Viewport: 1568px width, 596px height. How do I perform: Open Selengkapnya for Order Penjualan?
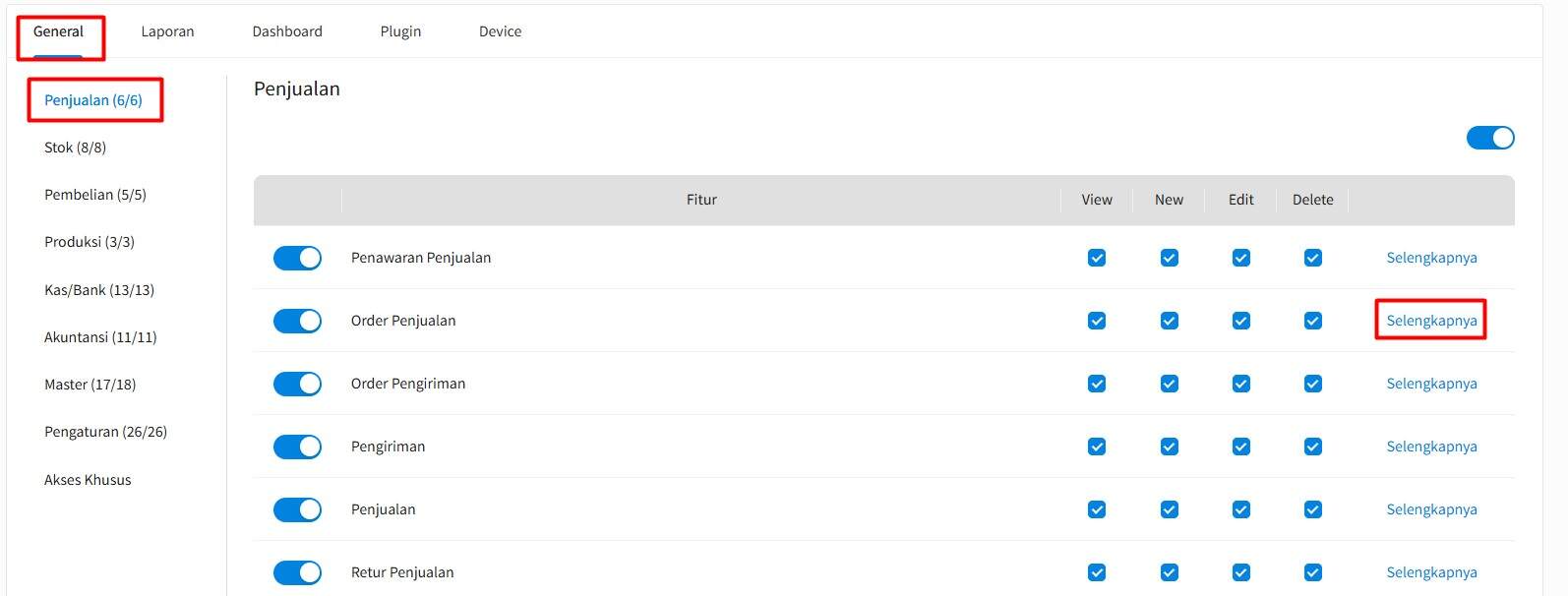tap(1431, 321)
